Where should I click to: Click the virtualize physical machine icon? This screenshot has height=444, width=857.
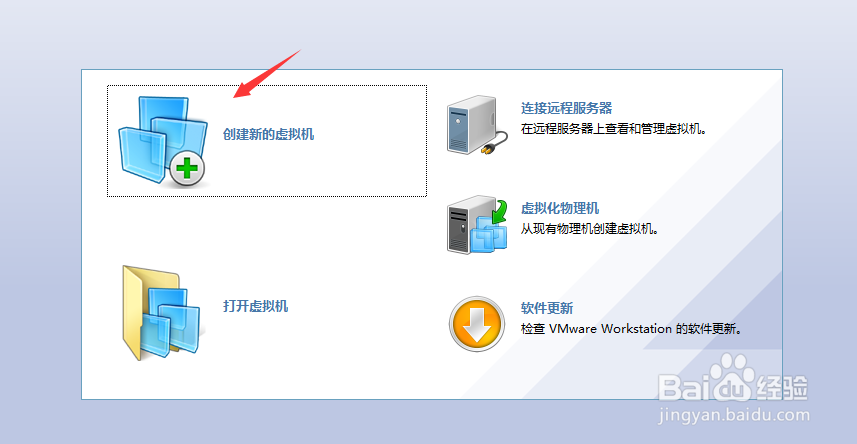point(477,226)
